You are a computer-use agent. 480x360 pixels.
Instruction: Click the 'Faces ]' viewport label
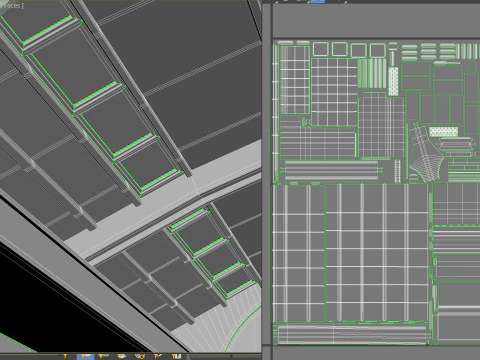(12, 5)
